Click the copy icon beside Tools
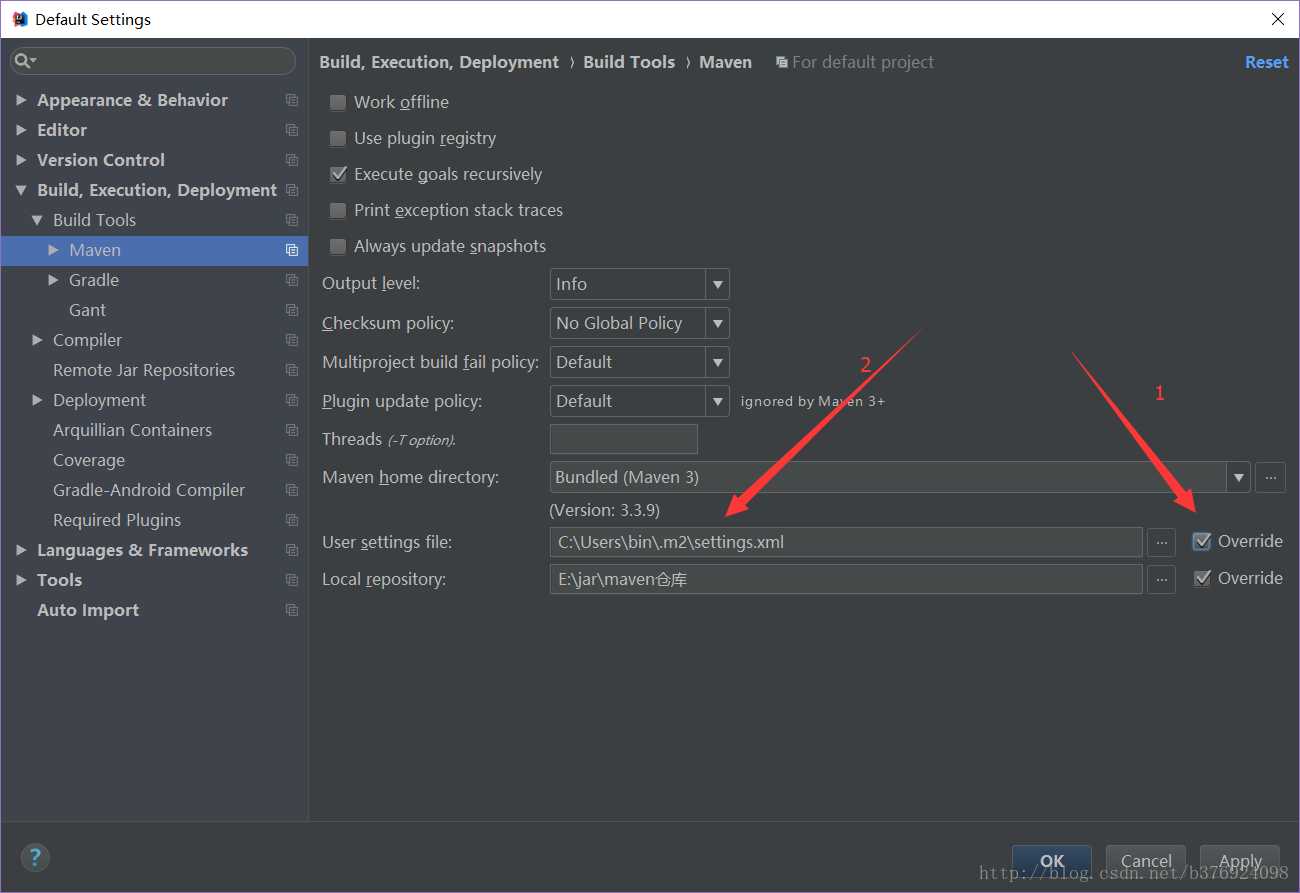 [x=292, y=580]
